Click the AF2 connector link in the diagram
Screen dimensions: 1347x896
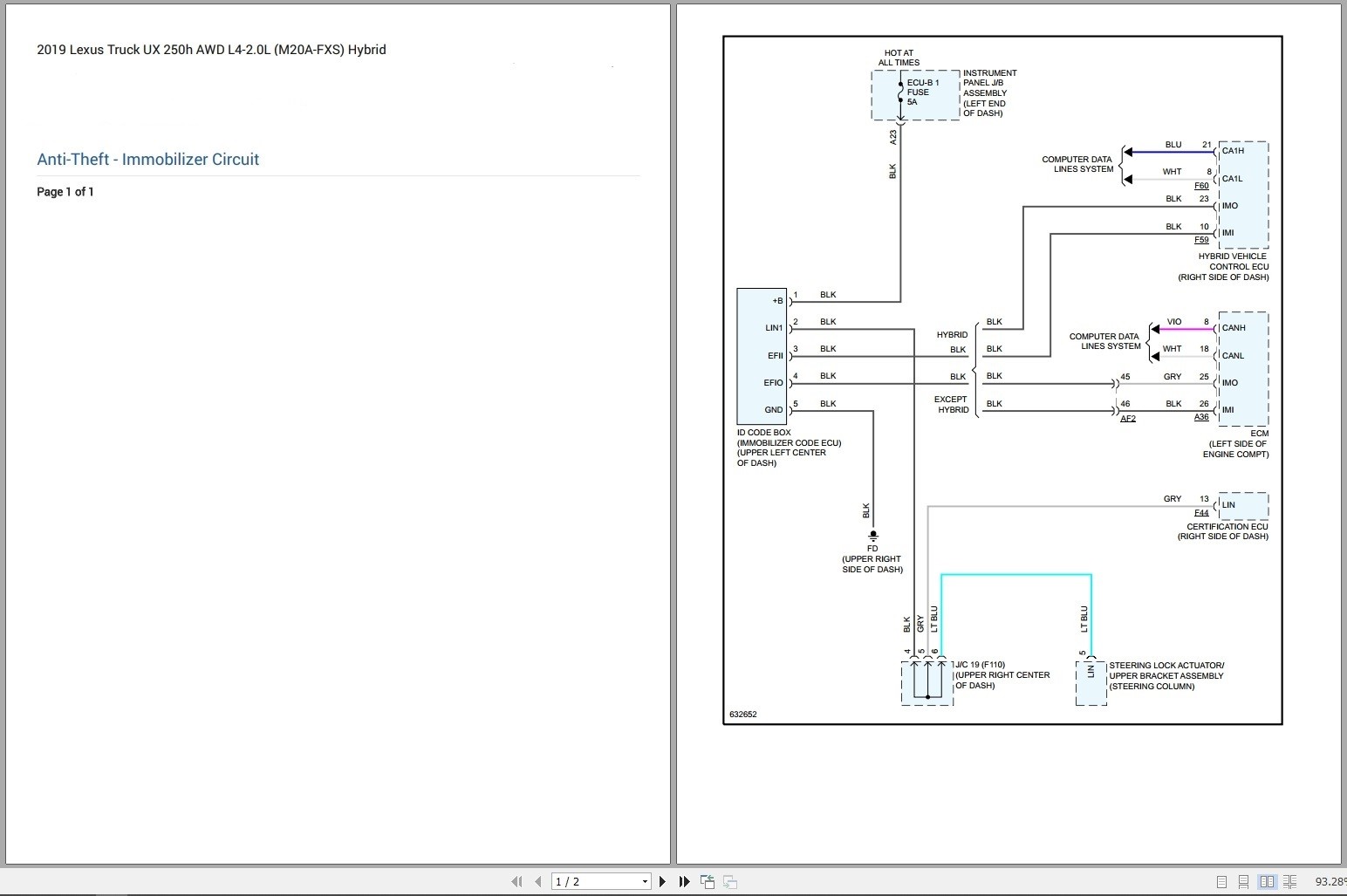coord(1128,418)
